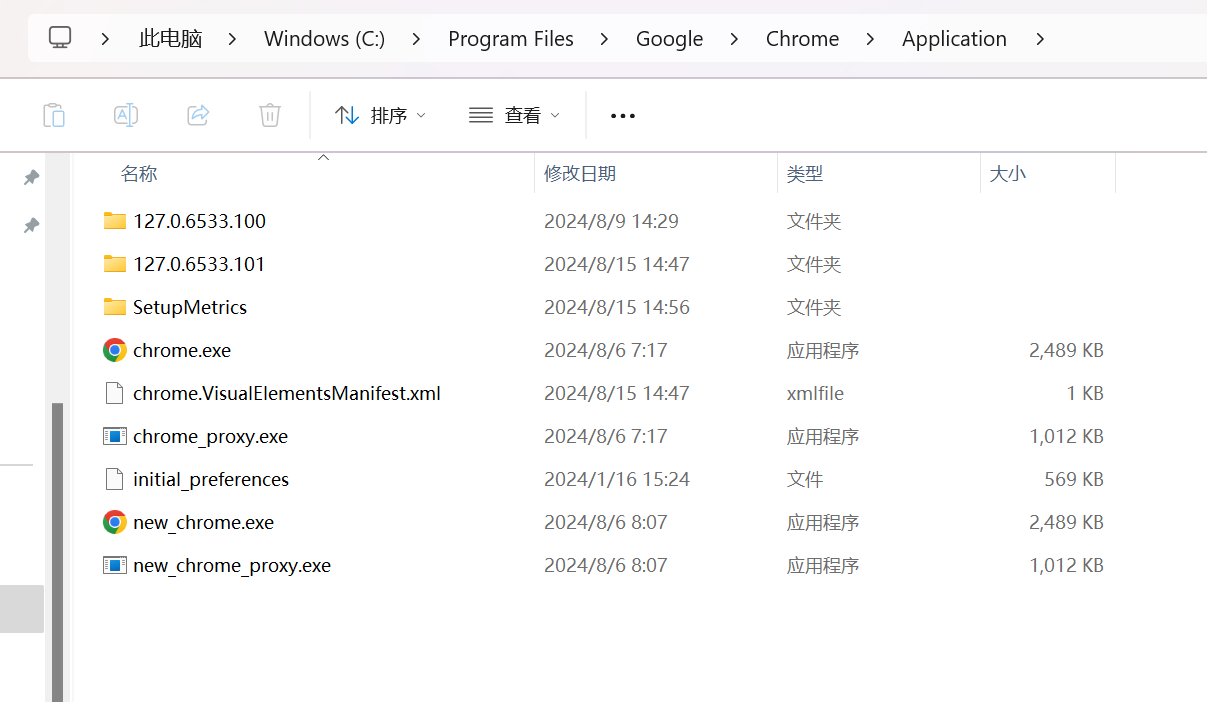Sort by the 名称 column header
The height and width of the screenshot is (702, 1207).
point(139,174)
